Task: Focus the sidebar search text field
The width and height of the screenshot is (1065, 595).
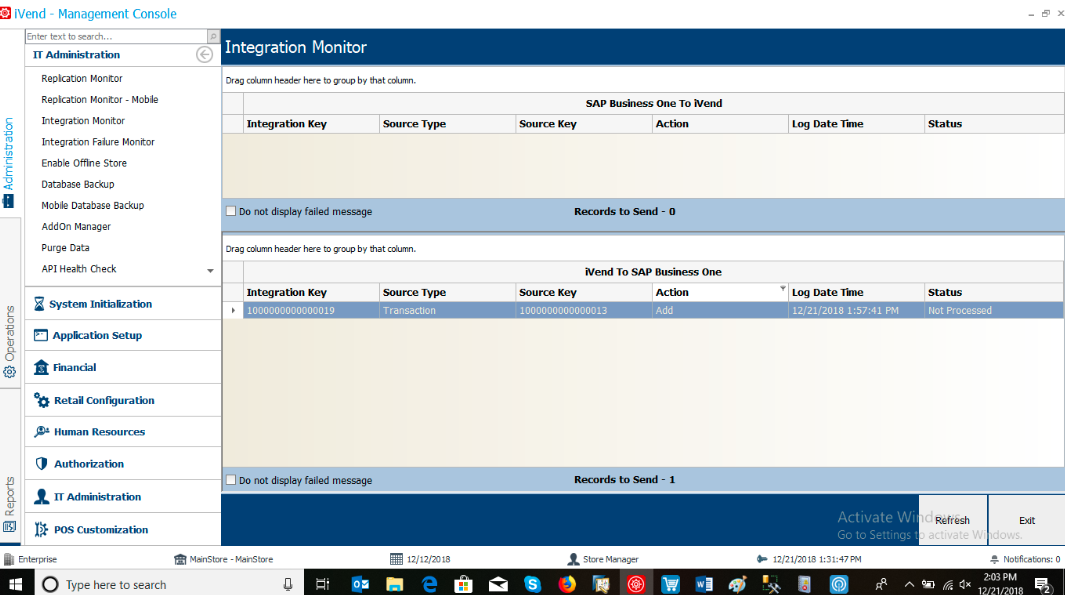Action: [x=116, y=36]
